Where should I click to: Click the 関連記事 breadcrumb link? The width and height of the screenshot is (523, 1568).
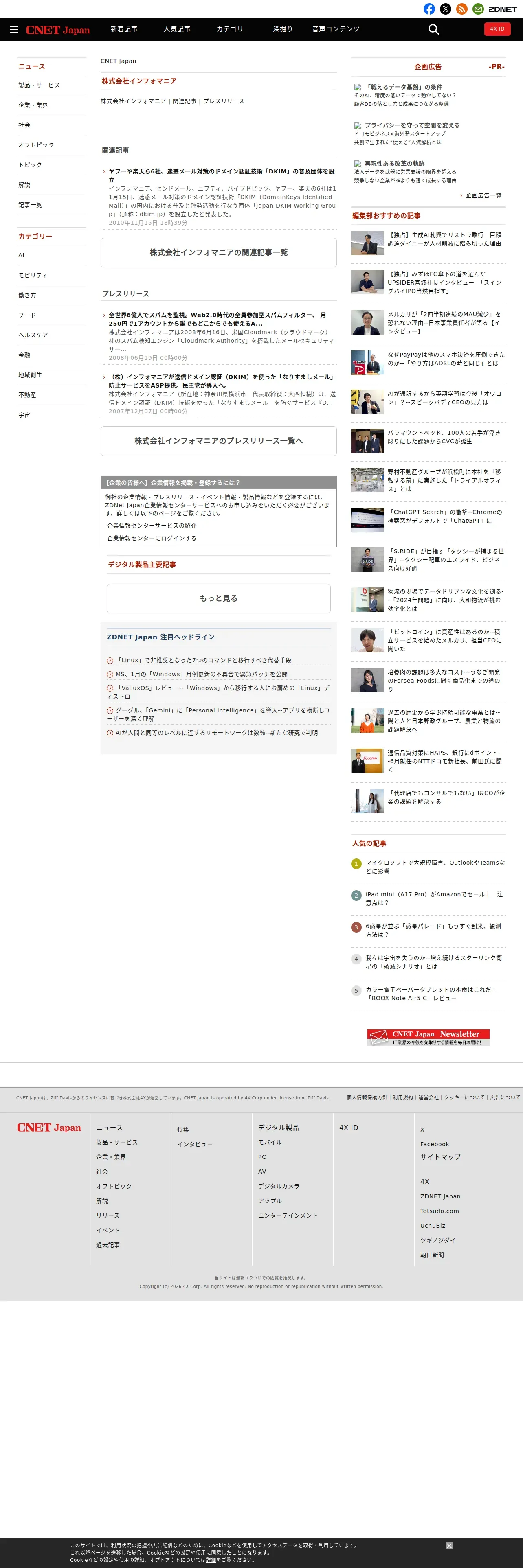184,101
